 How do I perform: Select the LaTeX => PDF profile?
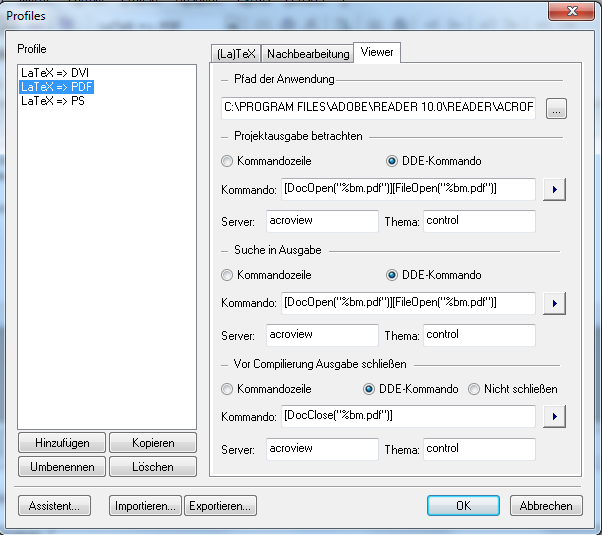[x=56, y=87]
